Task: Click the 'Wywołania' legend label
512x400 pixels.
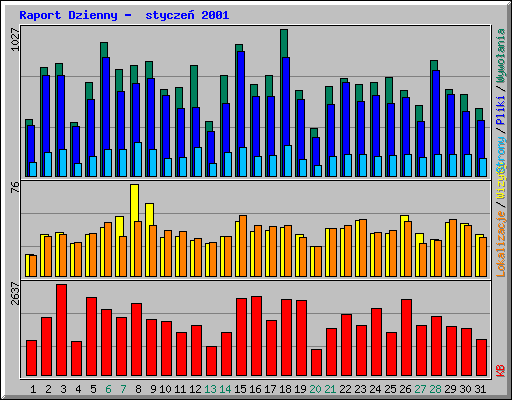Action: point(501,56)
